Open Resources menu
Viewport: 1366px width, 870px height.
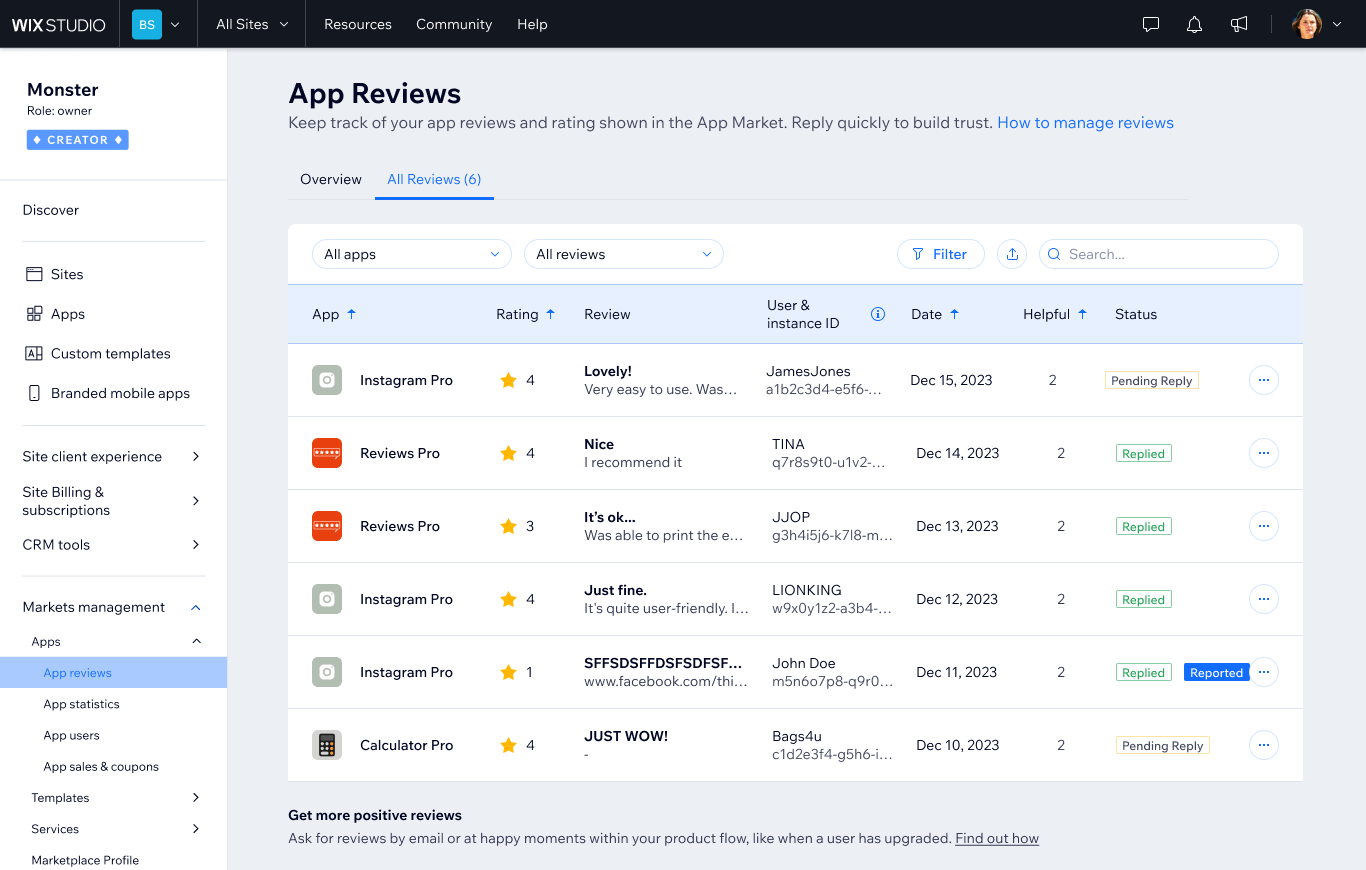click(x=358, y=24)
